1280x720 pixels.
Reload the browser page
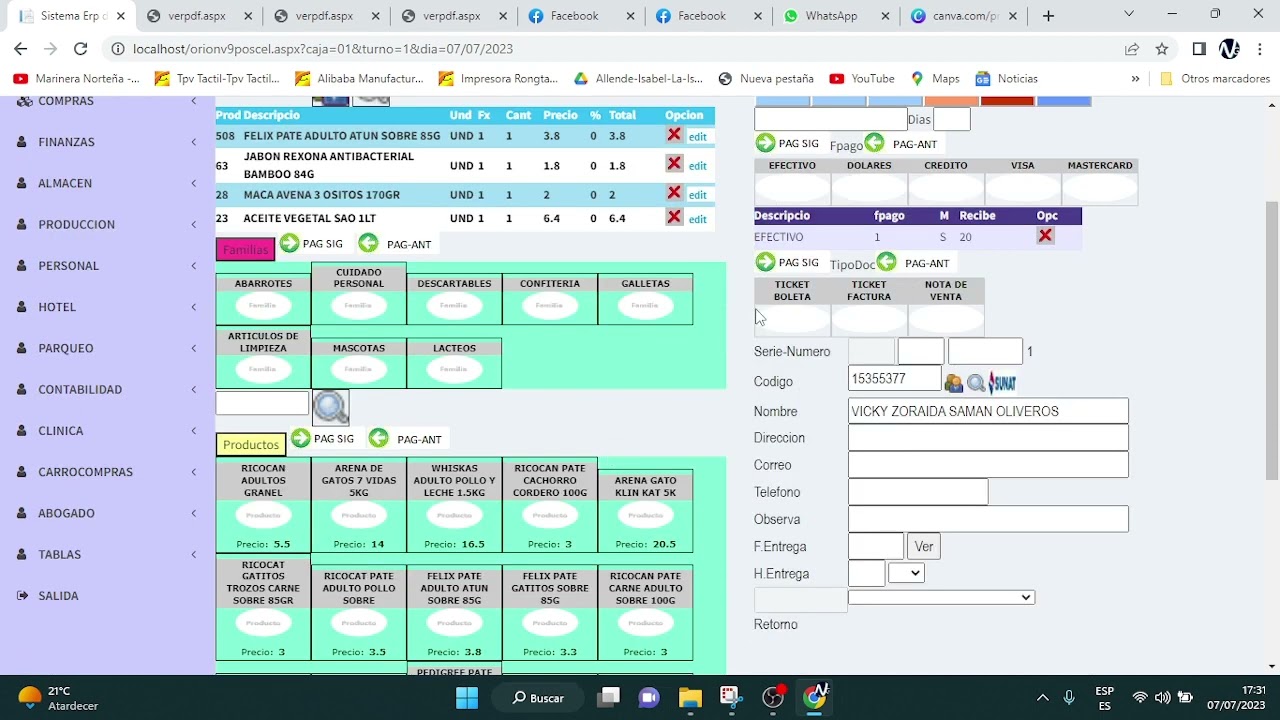81,48
